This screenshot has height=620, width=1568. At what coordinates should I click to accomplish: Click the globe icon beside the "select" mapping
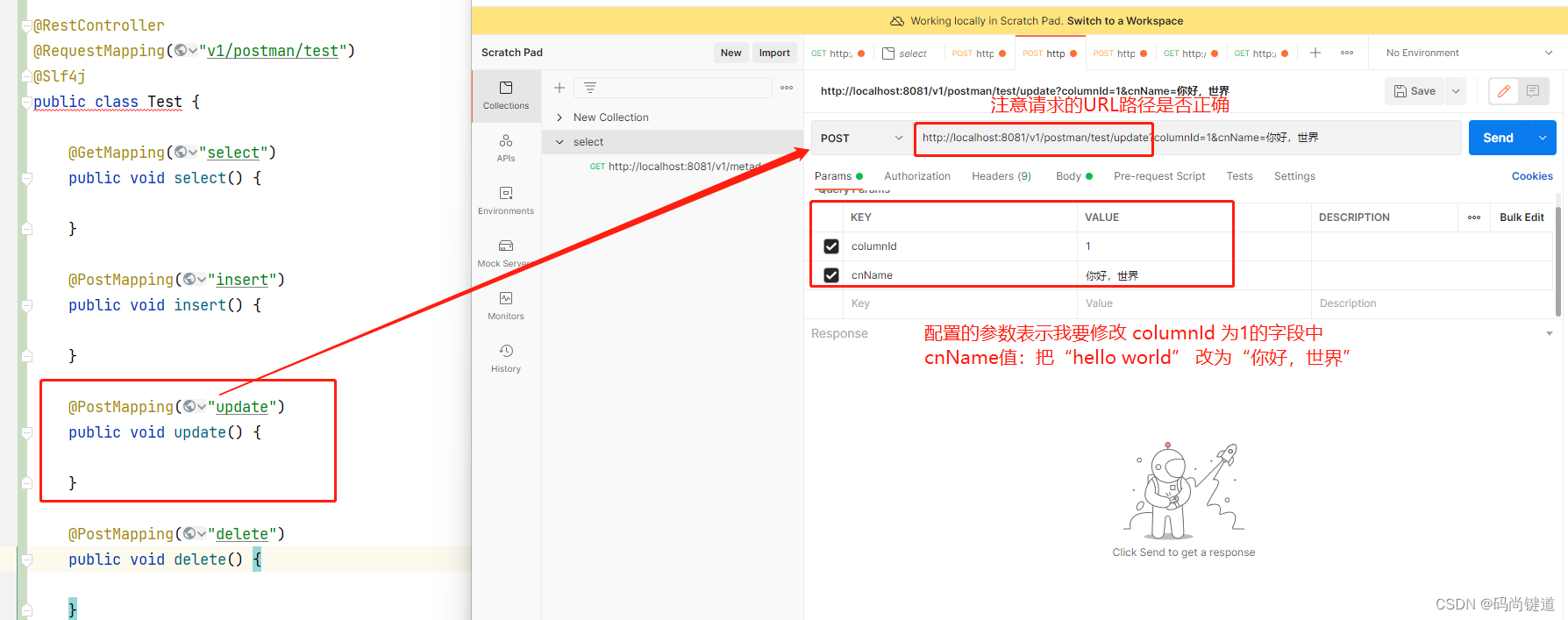click(181, 153)
